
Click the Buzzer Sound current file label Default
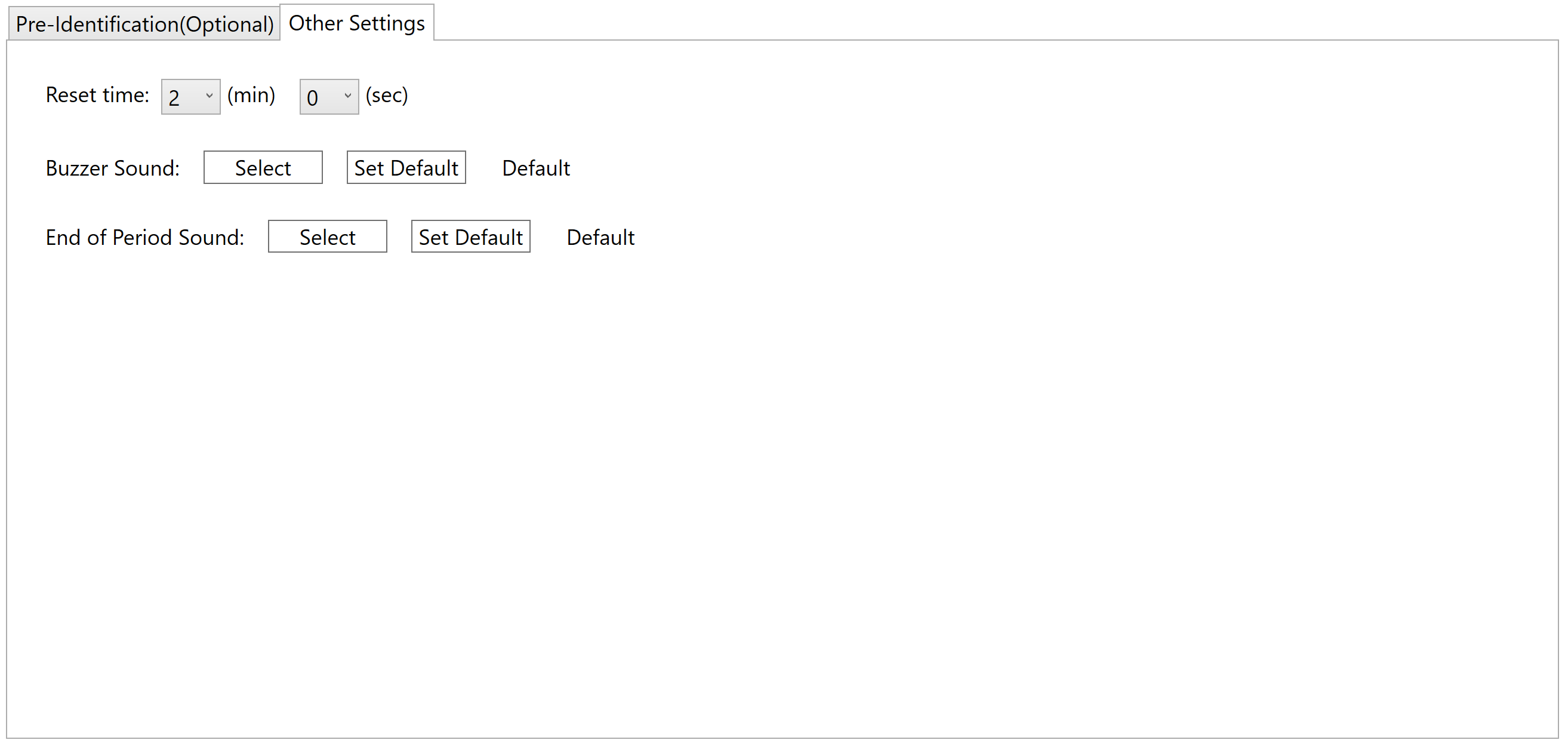535,168
